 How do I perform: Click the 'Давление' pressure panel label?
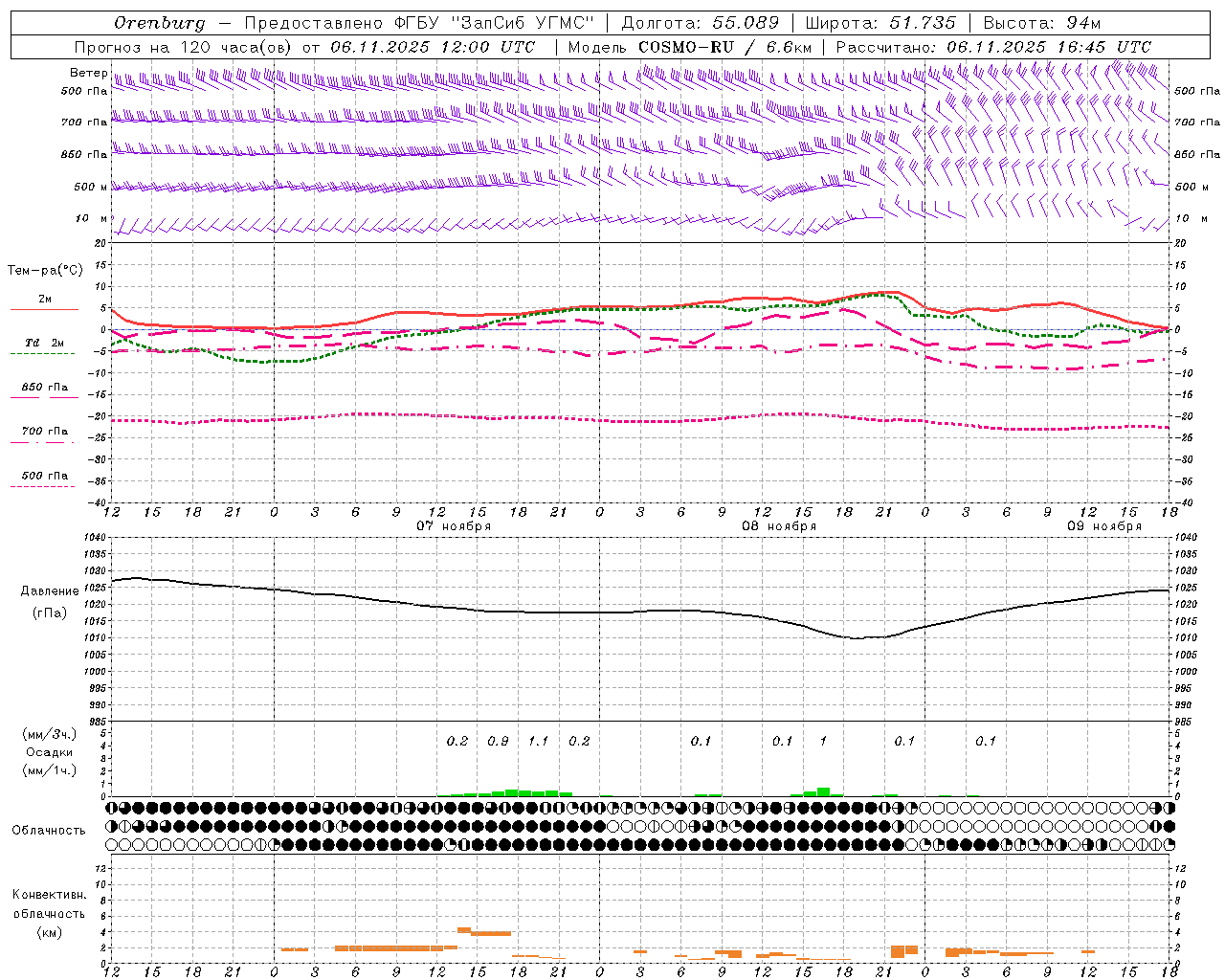(x=51, y=591)
